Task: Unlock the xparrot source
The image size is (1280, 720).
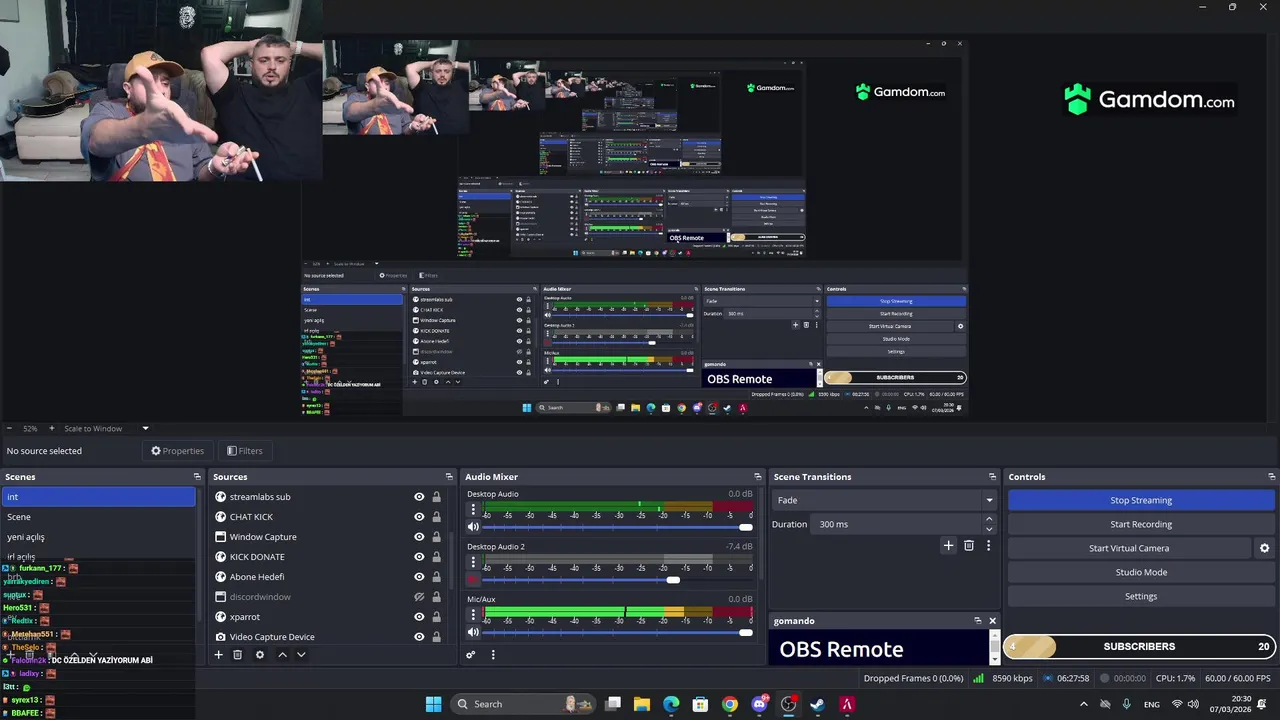Action: (436, 617)
